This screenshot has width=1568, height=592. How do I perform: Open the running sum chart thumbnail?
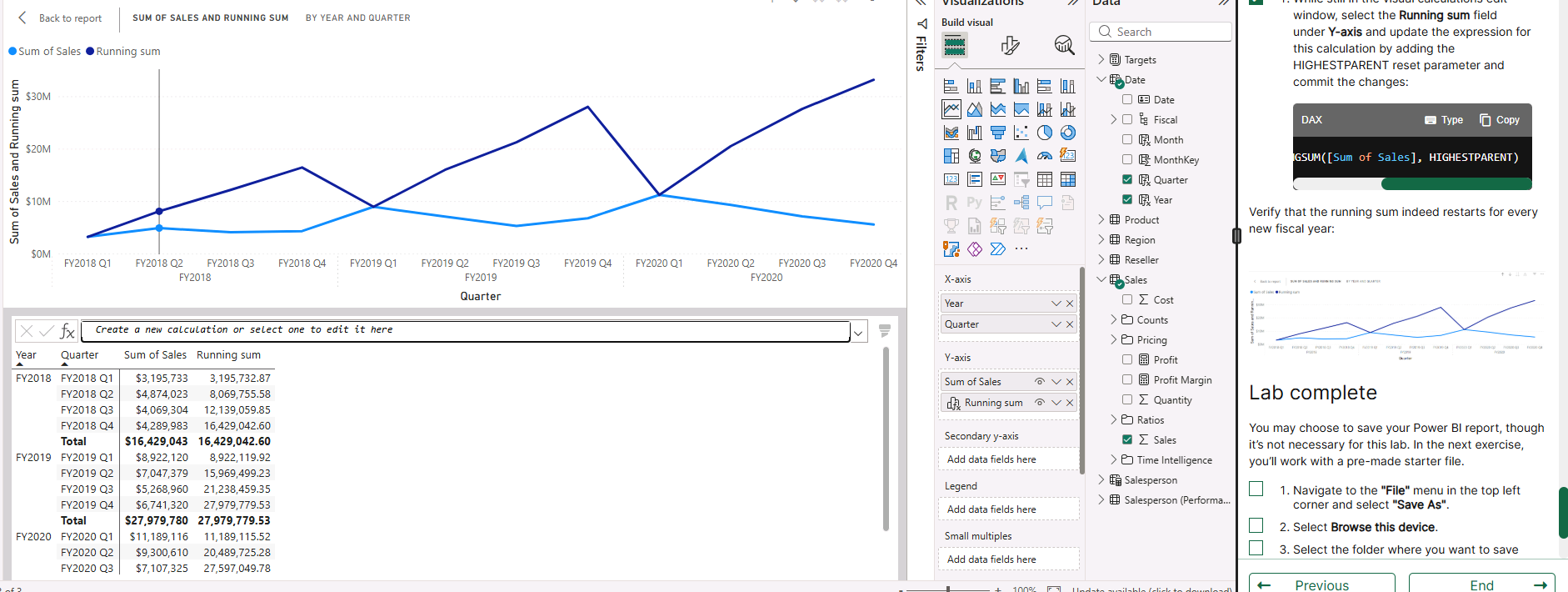click(1396, 317)
